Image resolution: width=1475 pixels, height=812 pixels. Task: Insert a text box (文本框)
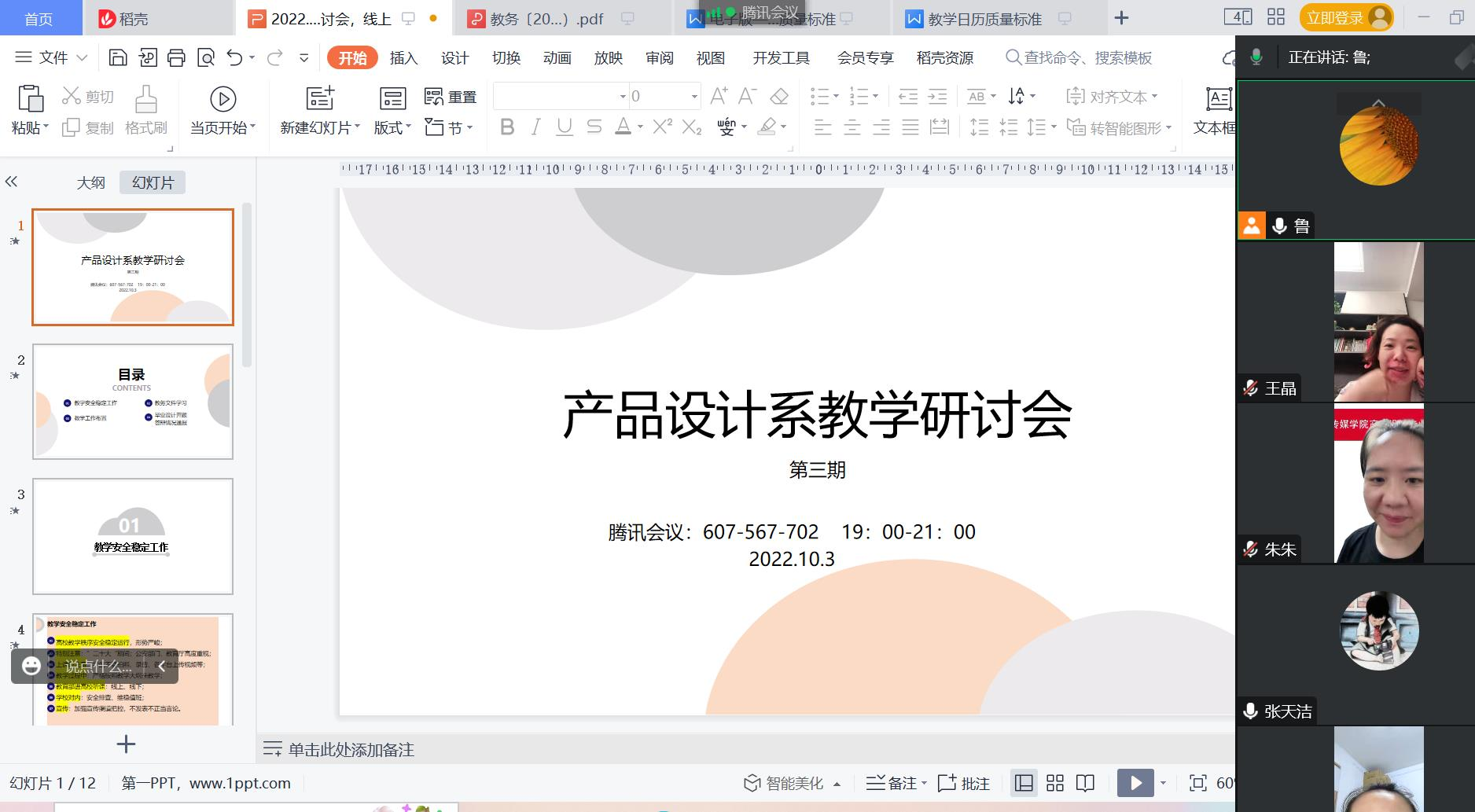pos(1218,110)
